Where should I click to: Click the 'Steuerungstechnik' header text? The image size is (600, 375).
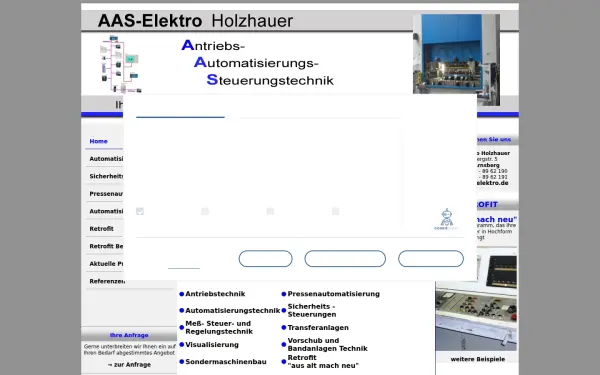pyautogui.click(x=270, y=80)
